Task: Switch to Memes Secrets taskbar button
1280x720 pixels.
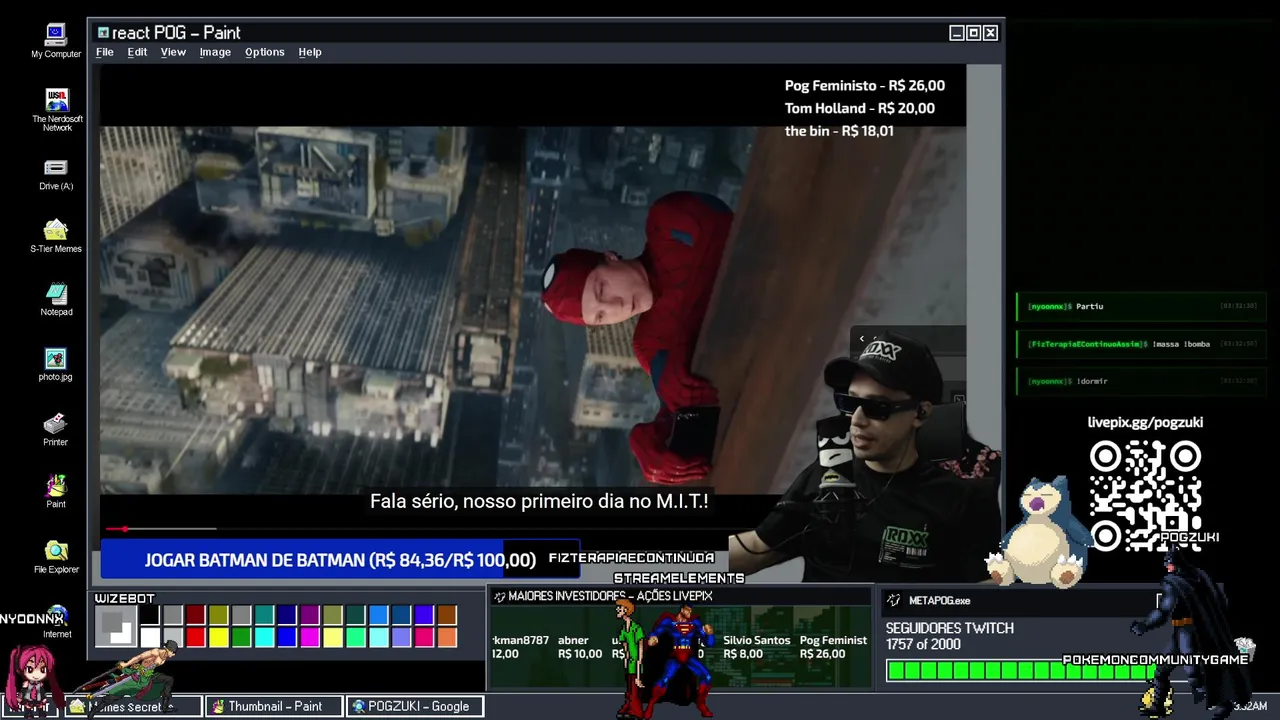Action: pos(133,706)
